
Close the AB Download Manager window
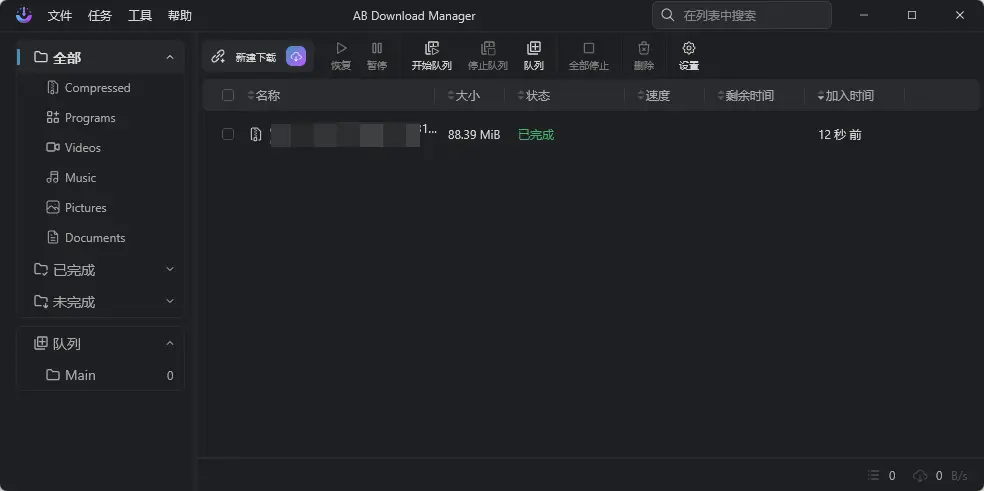coord(960,15)
